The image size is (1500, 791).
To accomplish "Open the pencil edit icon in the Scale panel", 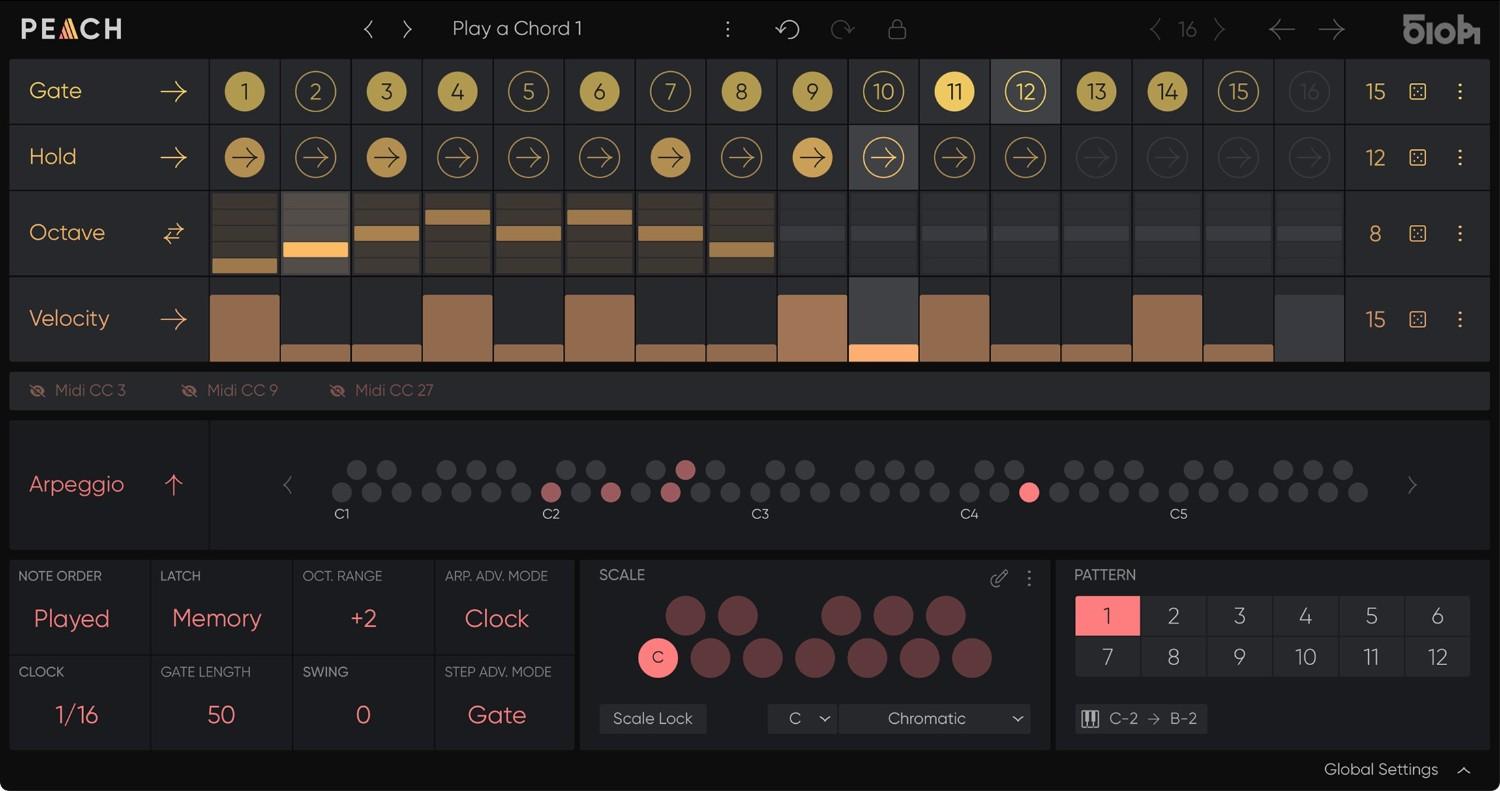I will [x=998, y=577].
